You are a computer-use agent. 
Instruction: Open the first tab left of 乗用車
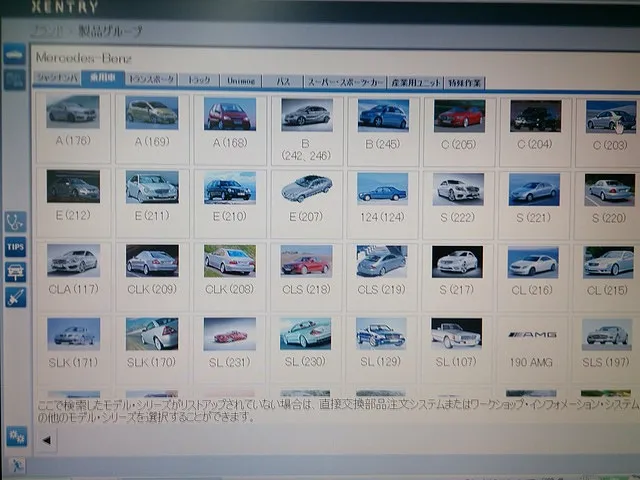click(57, 78)
